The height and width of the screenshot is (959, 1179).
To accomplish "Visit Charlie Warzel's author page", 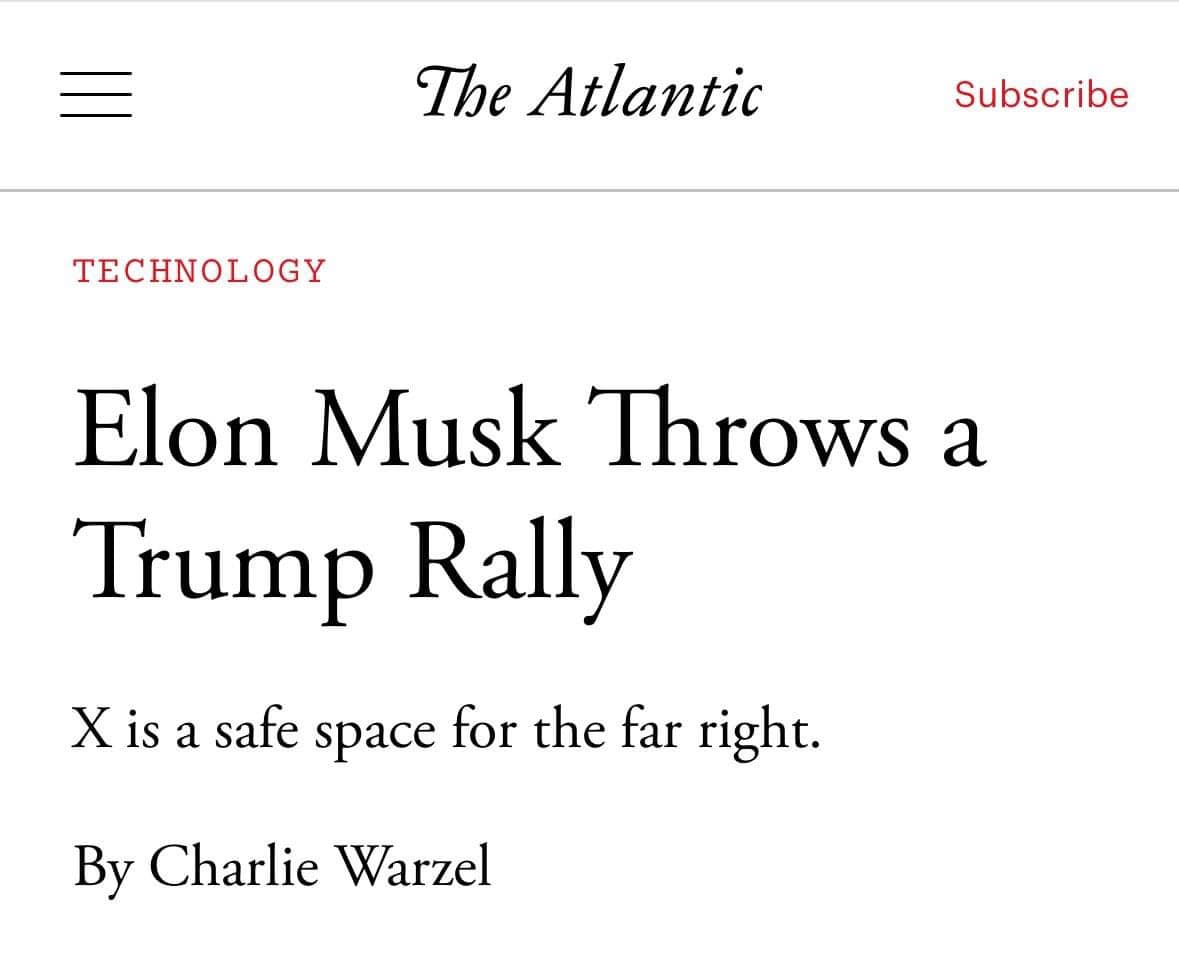I will (320, 866).
